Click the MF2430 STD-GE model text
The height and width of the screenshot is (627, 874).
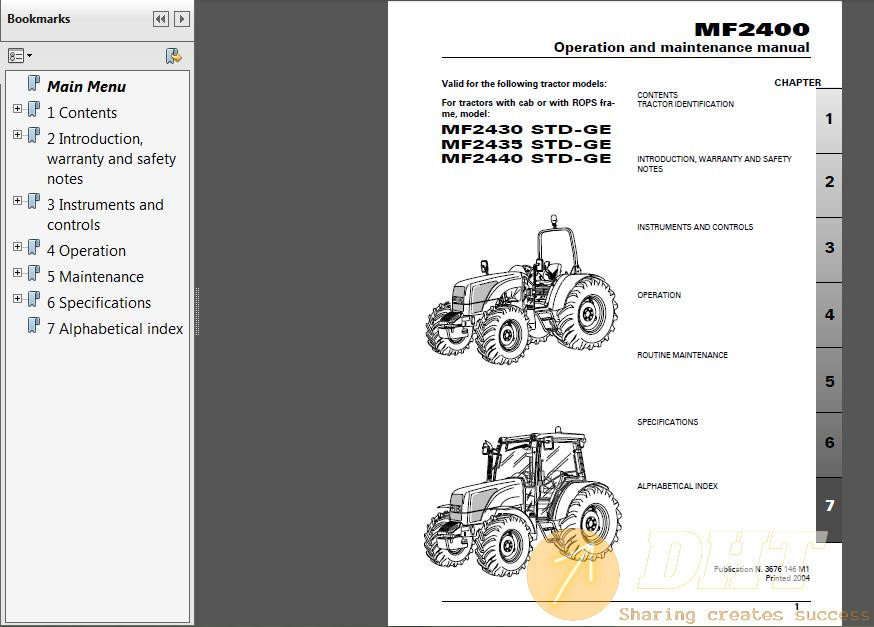pos(526,130)
